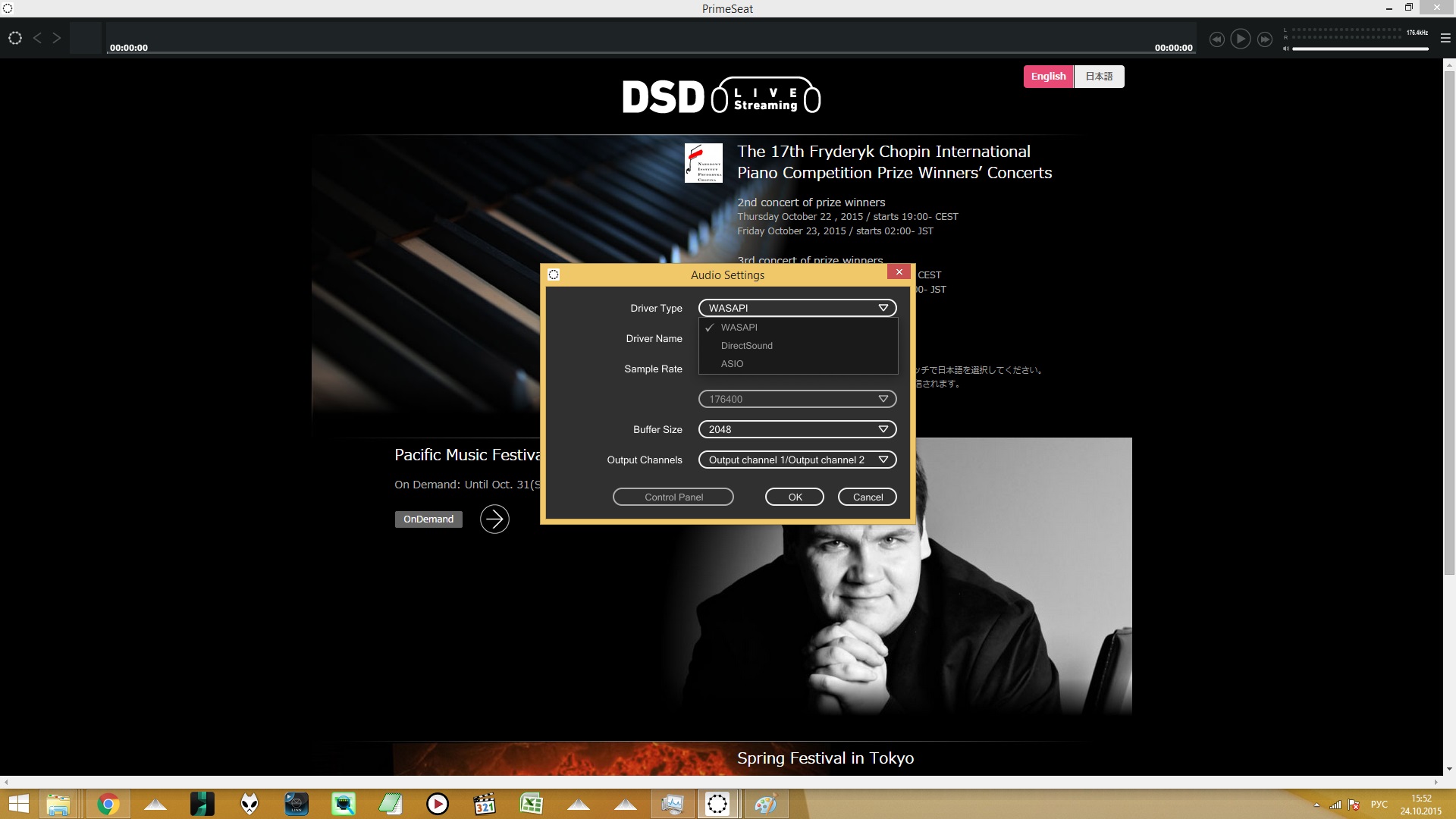This screenshot has width=1456, height=819.
Task: Expand the 176400 sample rate dropdown
Action: [797, 399]
